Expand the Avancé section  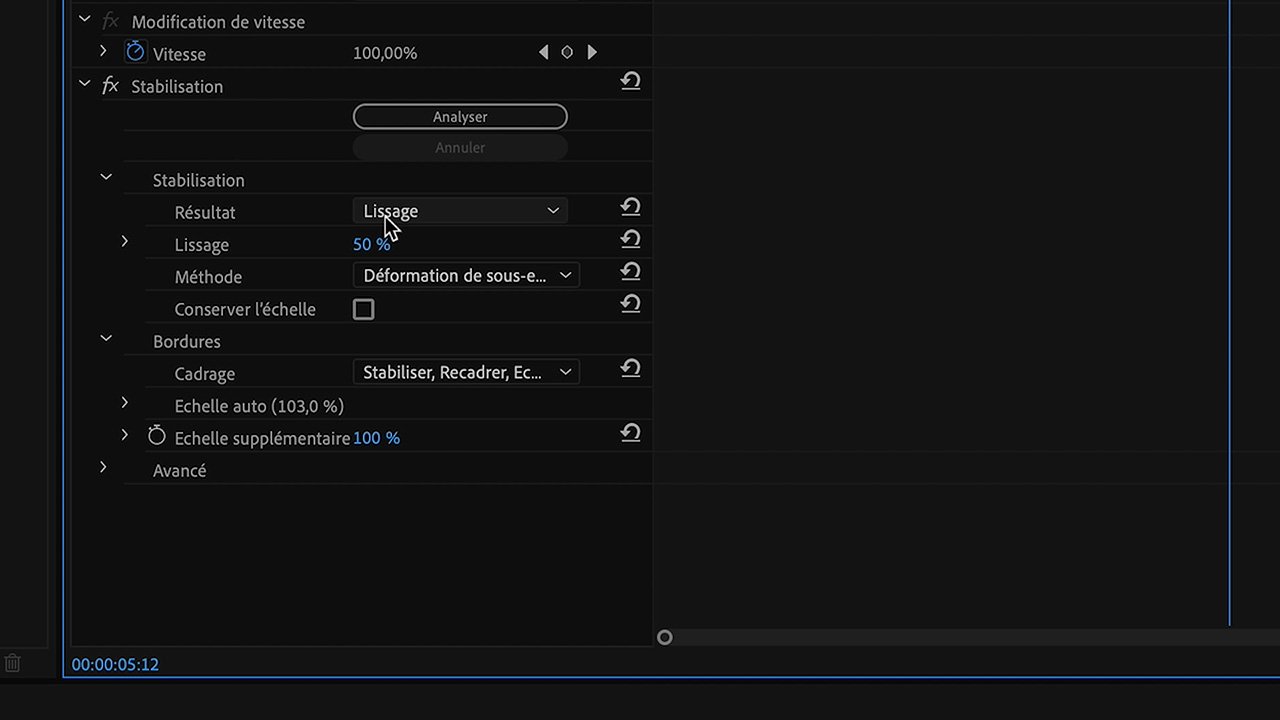(x=103, y=467)
